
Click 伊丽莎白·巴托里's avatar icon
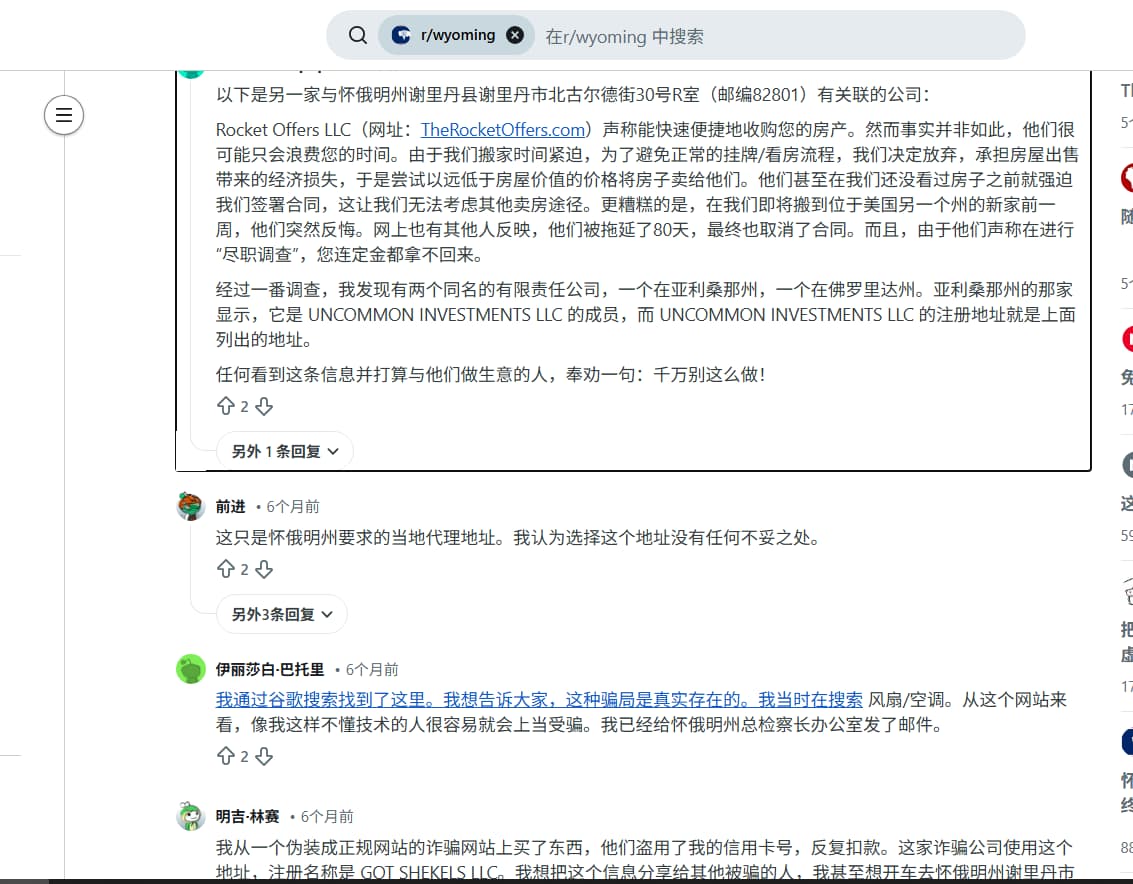tap(190, 669)
